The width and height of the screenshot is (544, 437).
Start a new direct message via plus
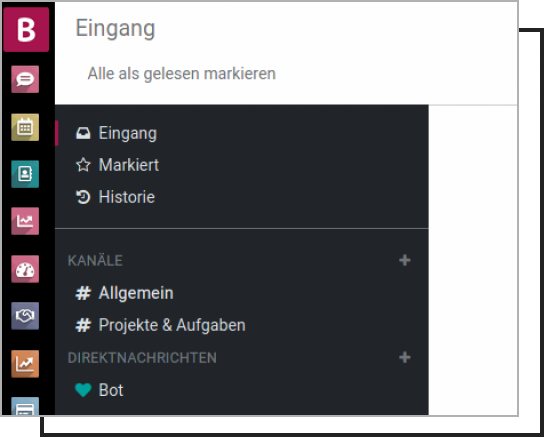[405, 357]
